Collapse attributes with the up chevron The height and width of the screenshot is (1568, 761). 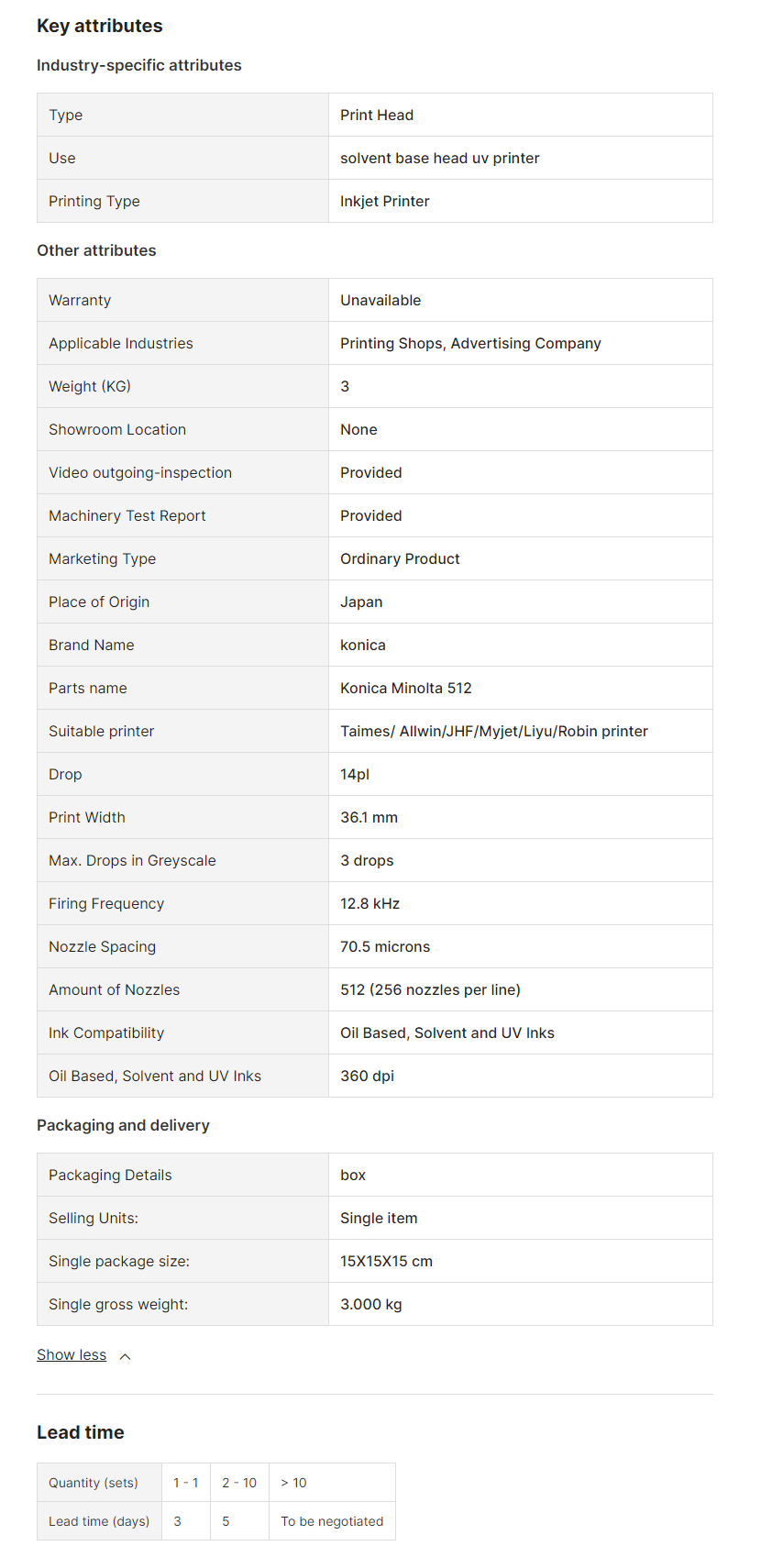point(126,1356)
